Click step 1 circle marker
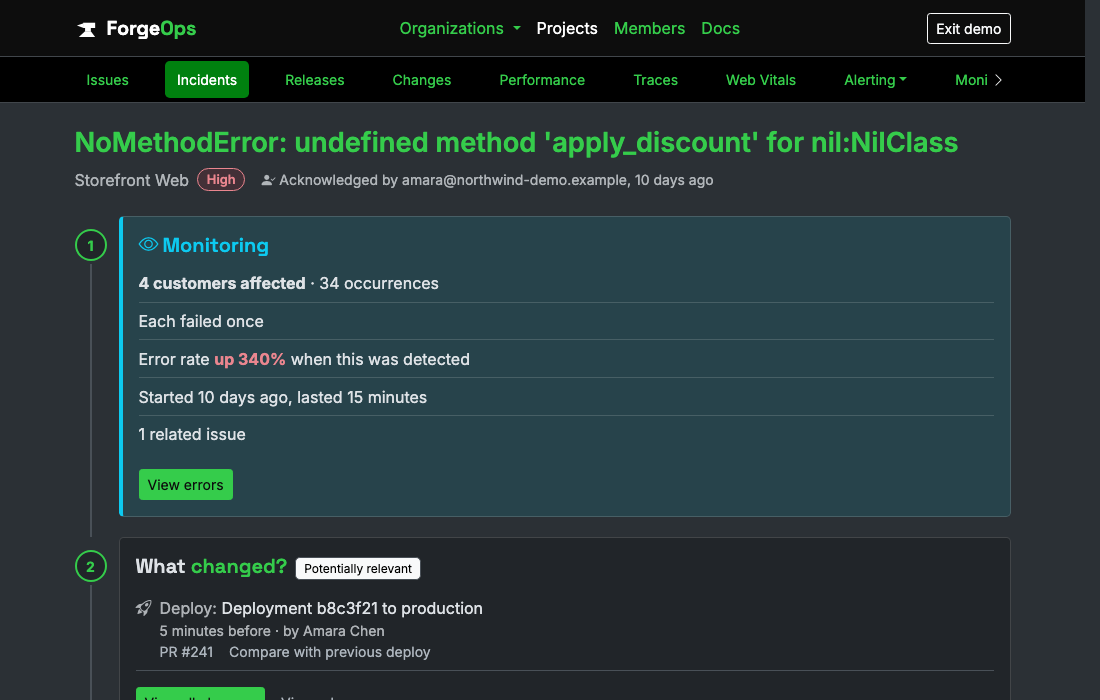The image size is (1100, 700). tap(90, 245)
